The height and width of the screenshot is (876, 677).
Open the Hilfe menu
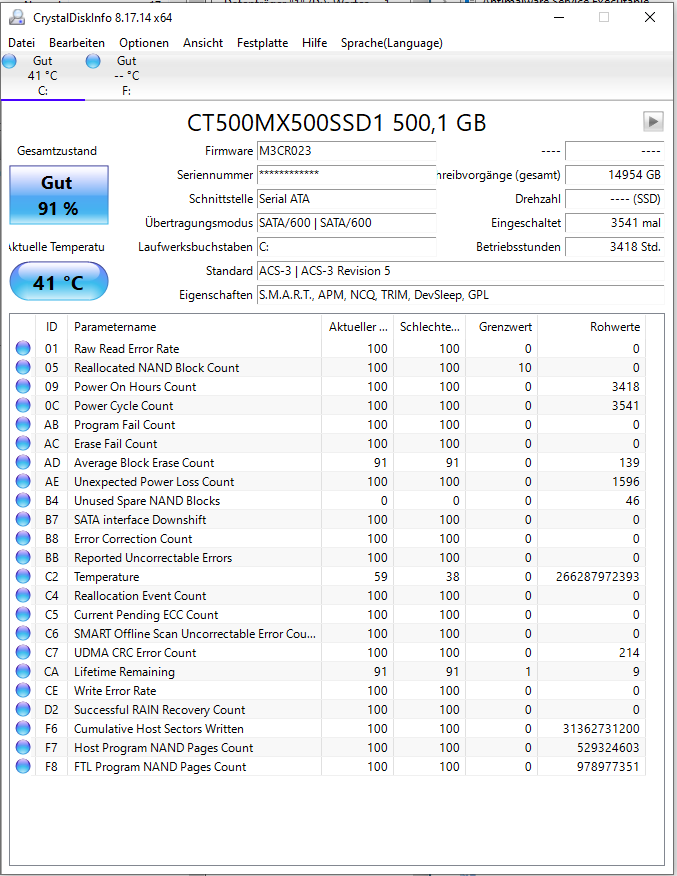pyautogui.click(x=314, y=43)
